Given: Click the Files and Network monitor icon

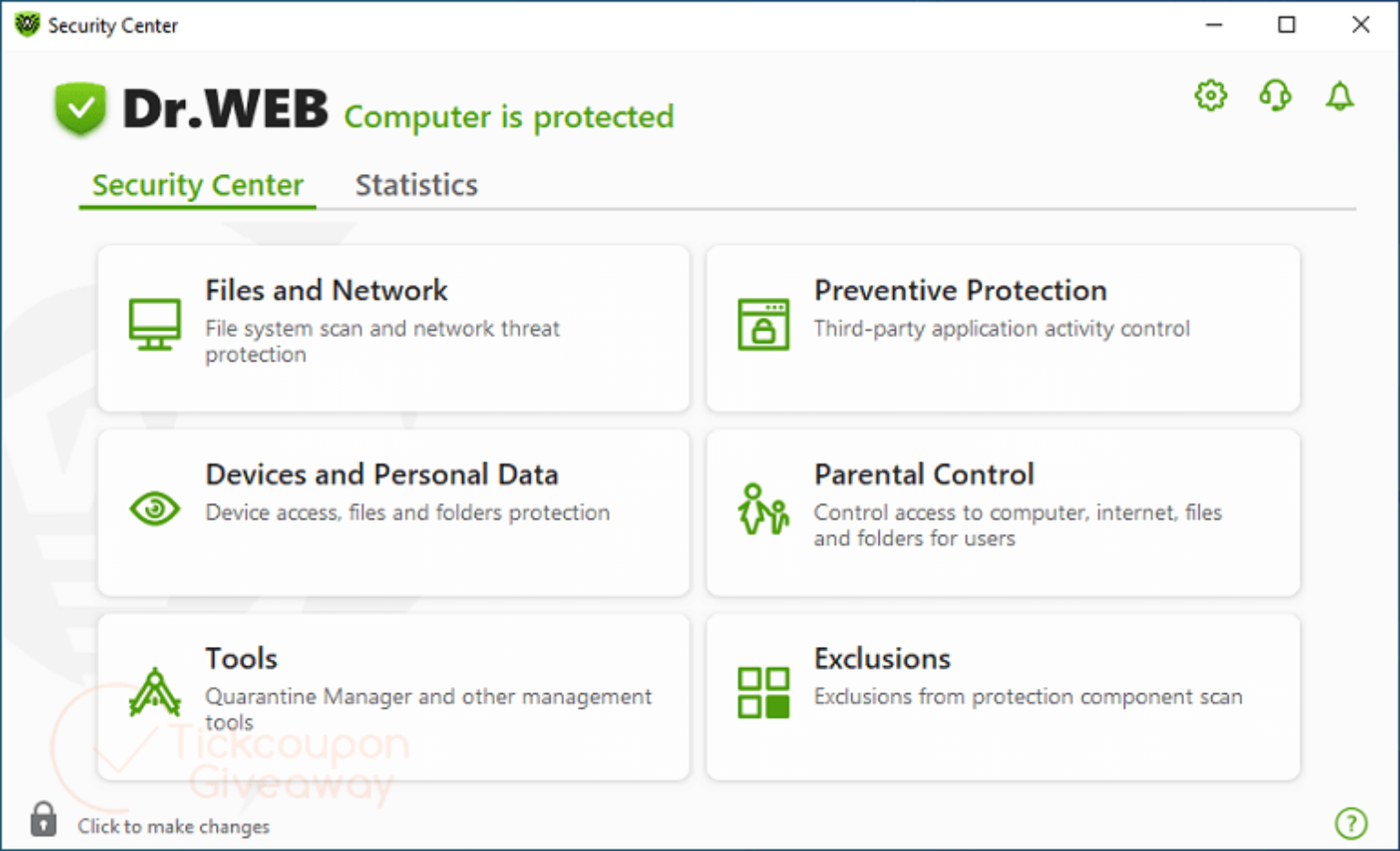Looking at the screenshot, I should click(154, 324).
